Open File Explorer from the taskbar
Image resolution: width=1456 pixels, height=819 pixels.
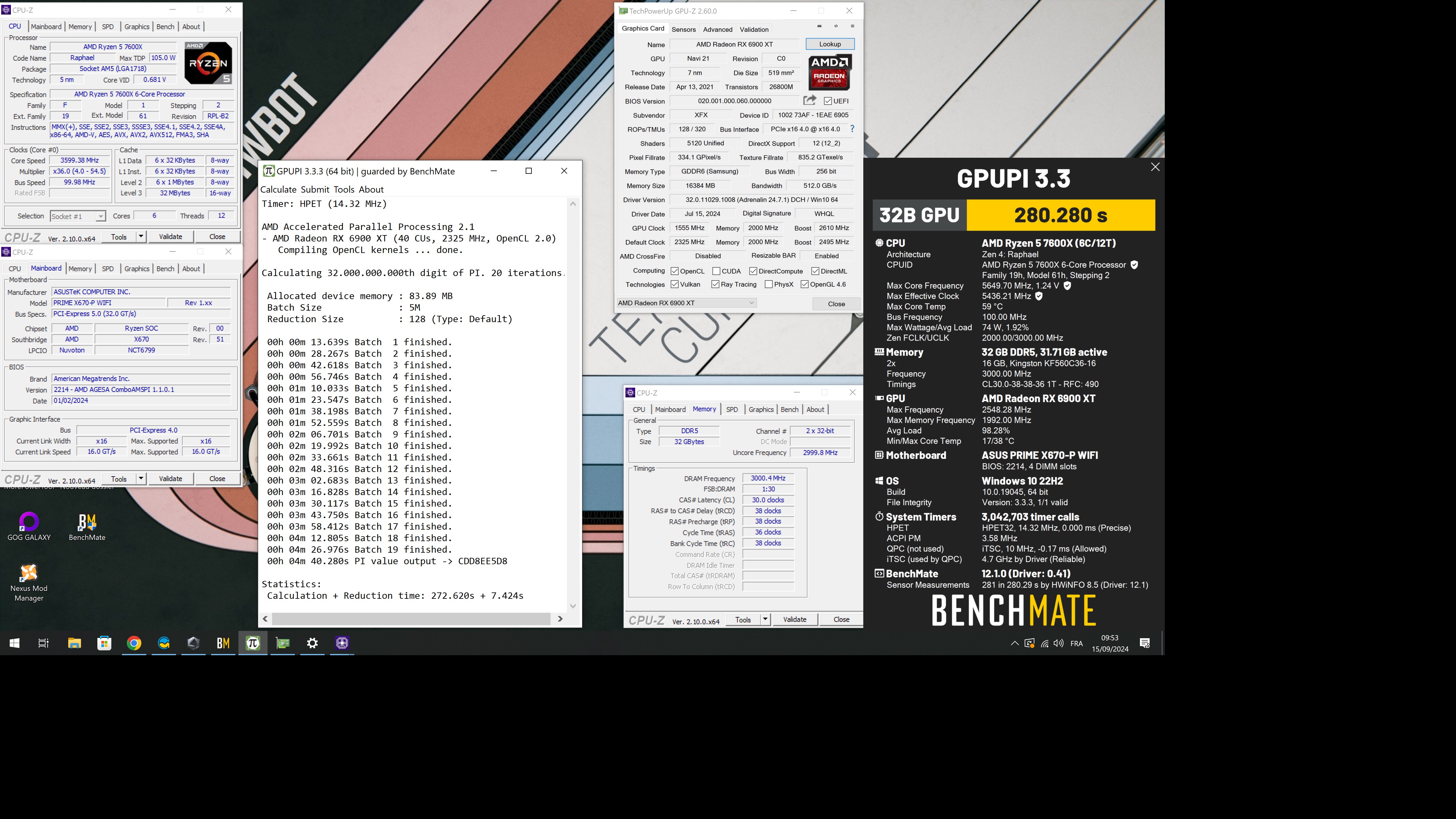(x=75, y=643)
